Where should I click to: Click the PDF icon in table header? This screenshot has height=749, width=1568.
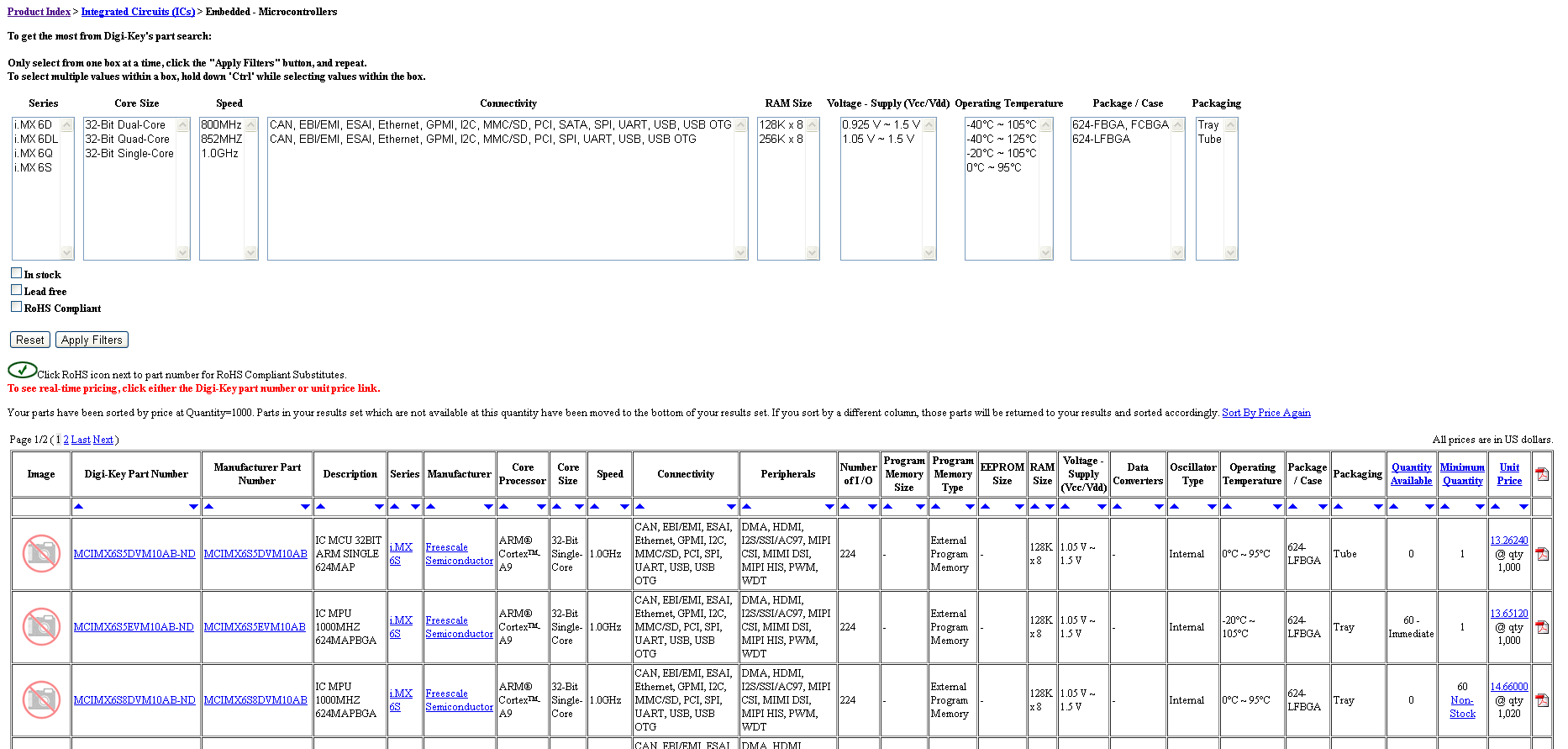click(x=1542, y=474)
